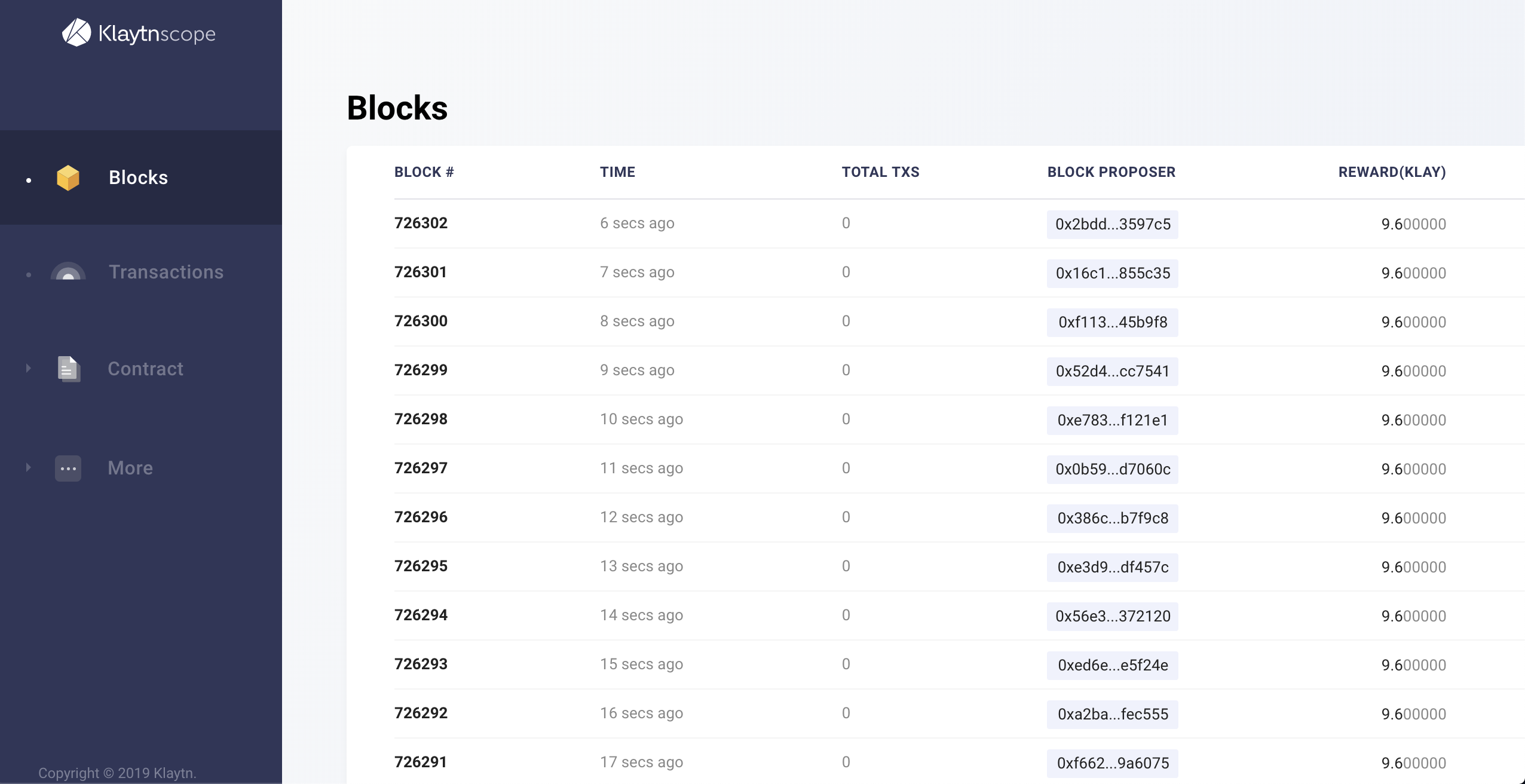
Task: Click the BLOCK PROPOSER column header
Action: click(1111, 172)
